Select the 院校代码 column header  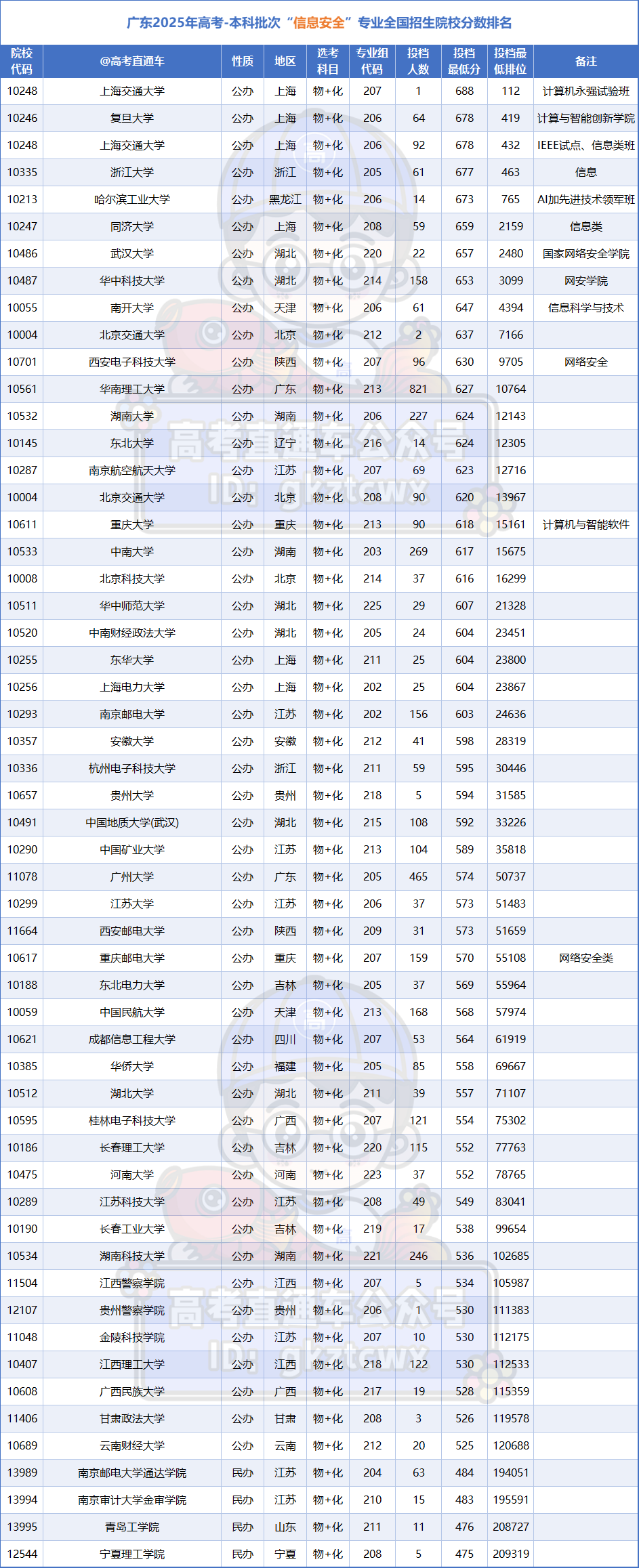point(22,61)
